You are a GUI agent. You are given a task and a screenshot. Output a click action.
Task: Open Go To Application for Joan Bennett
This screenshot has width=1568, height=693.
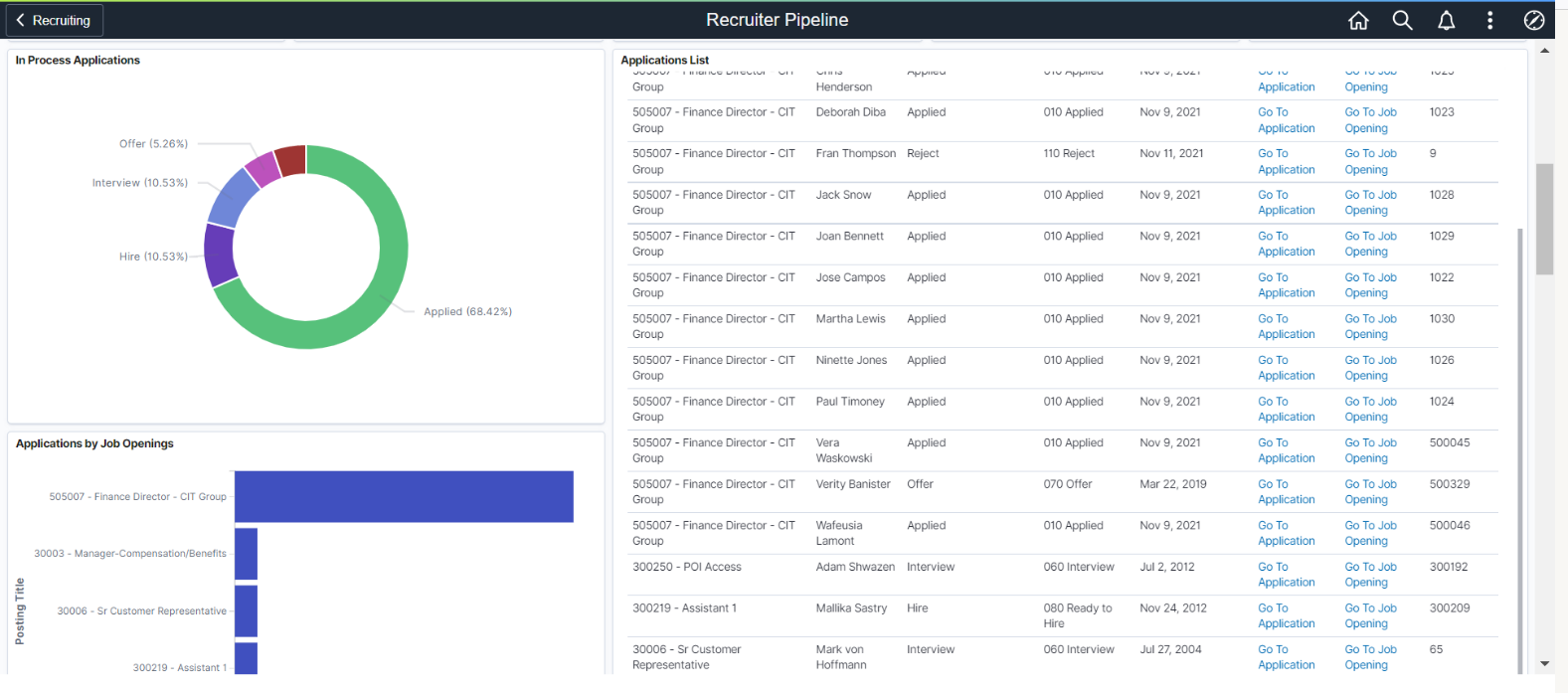tap(1287, 244)
